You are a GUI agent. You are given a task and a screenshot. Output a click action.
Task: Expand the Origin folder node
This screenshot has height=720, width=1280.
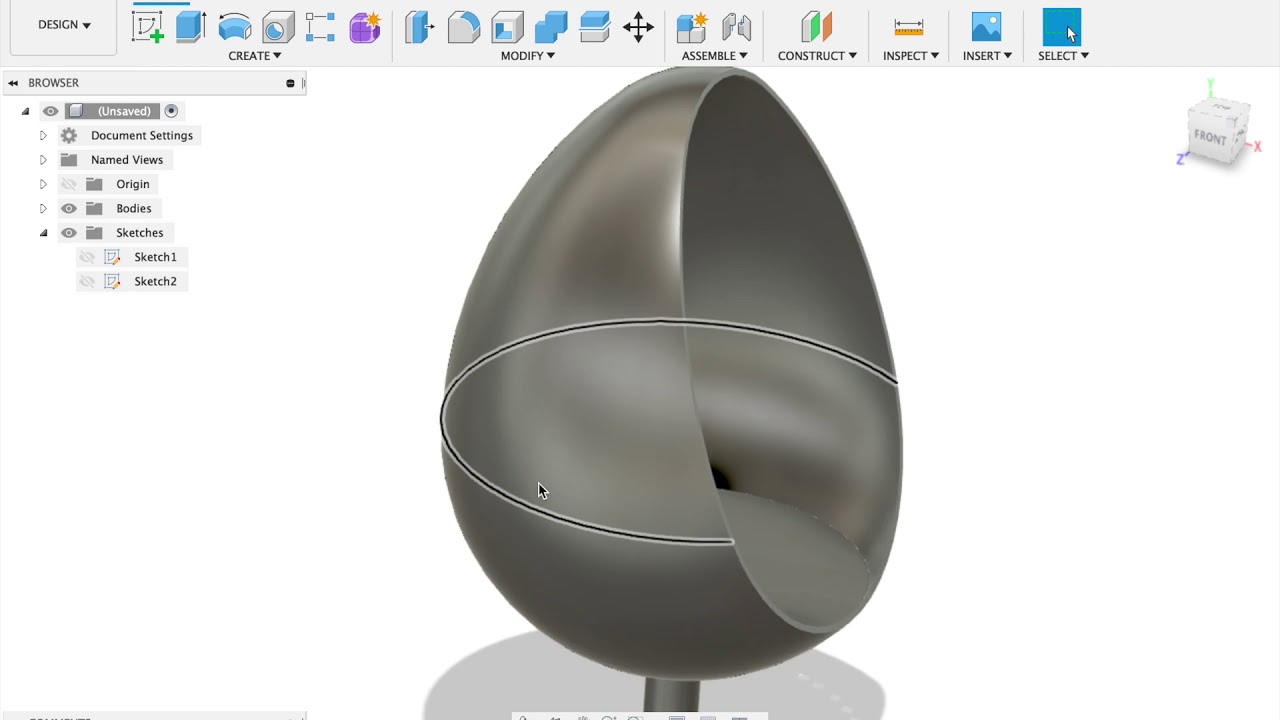point(43,184)
